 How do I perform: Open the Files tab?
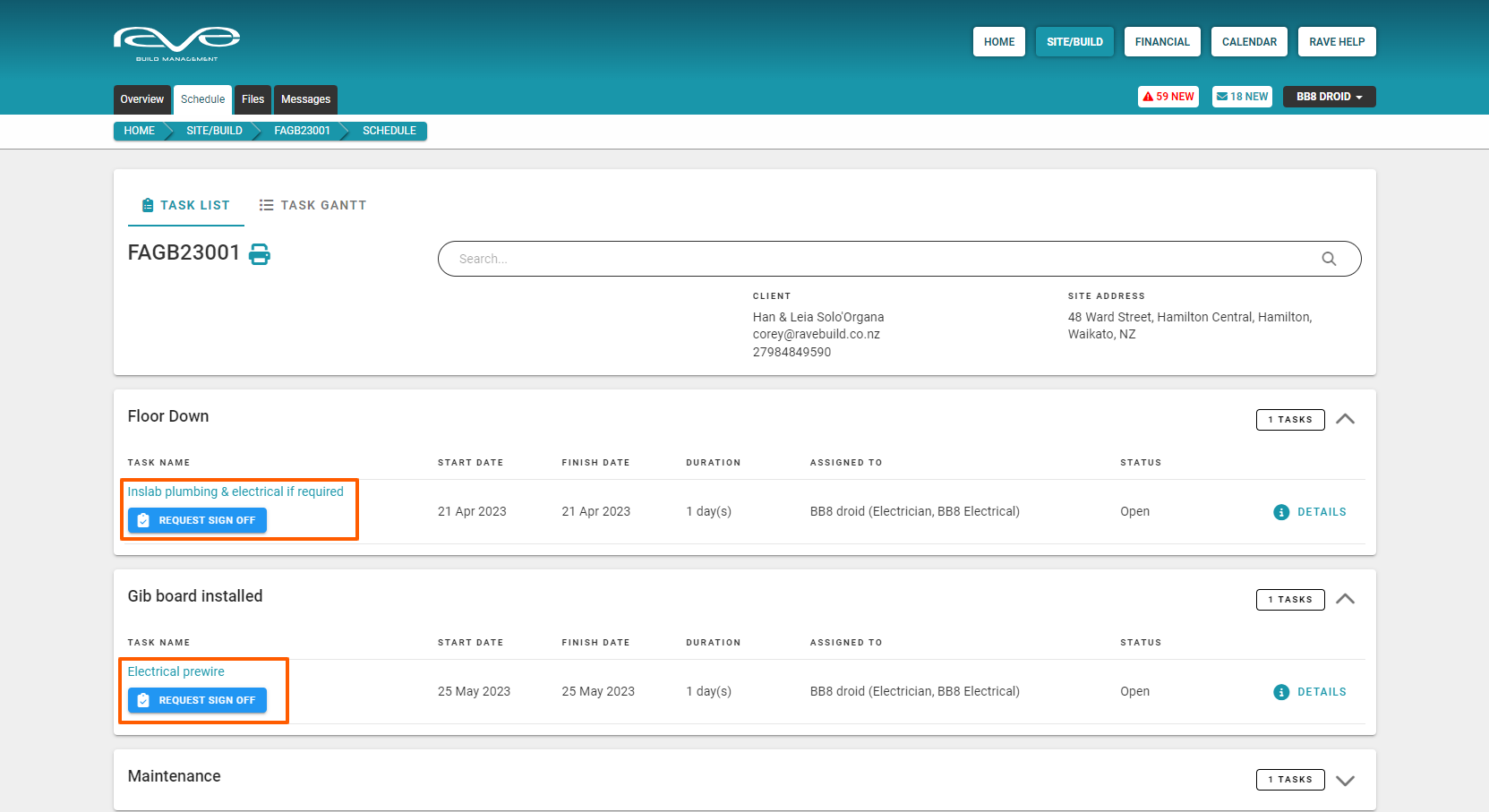(x=252, y=99)
